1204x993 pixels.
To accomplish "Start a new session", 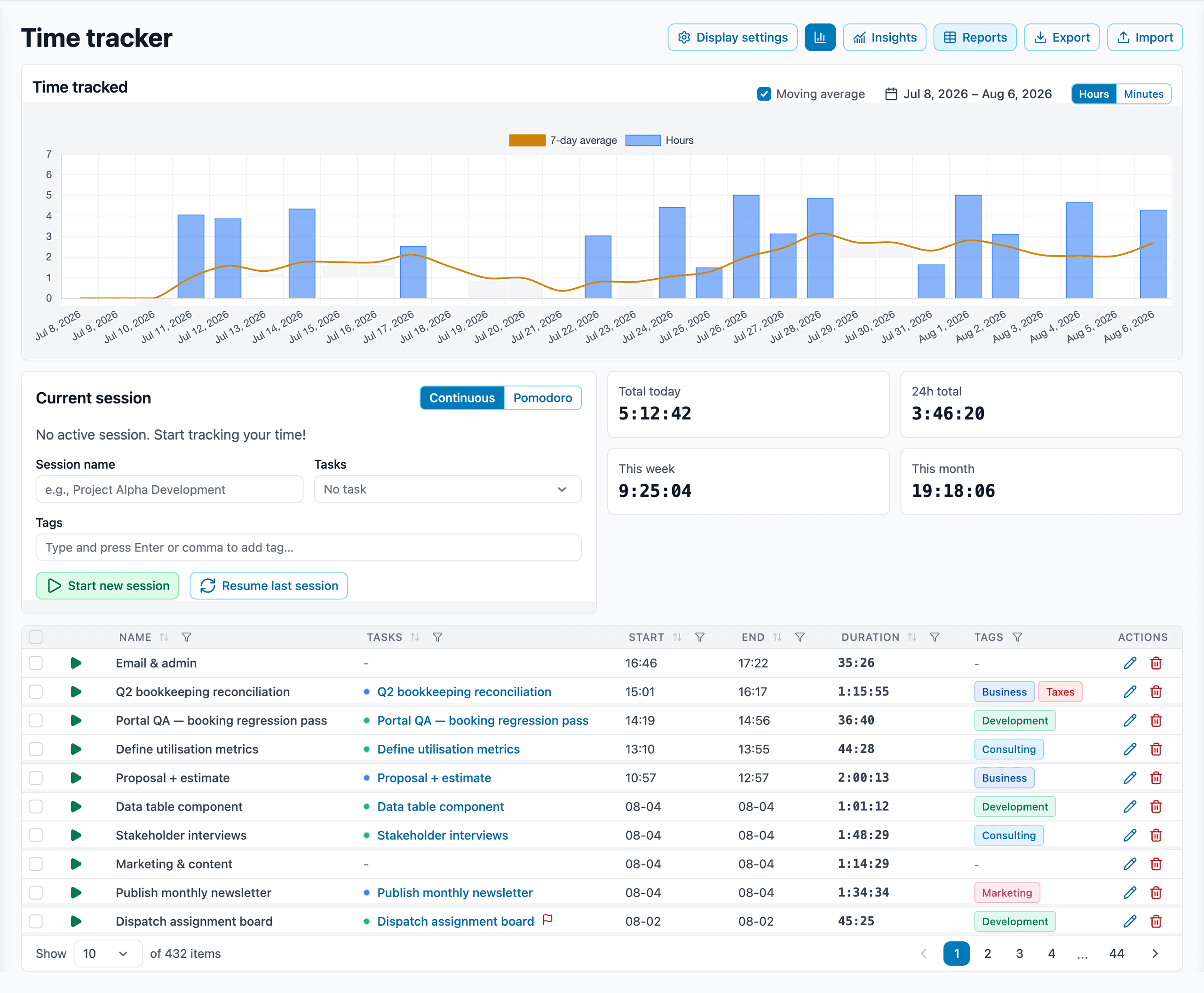I will coord(108,586).
